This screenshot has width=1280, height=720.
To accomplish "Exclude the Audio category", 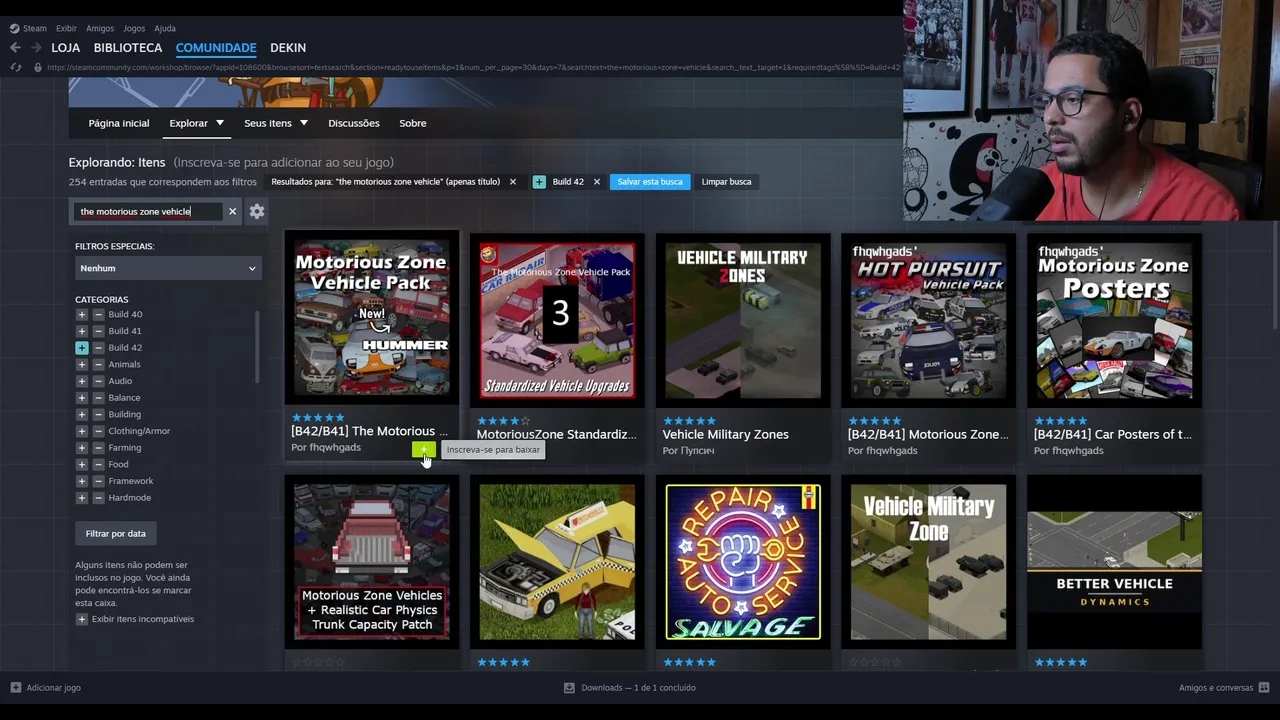I will [98, 381].
